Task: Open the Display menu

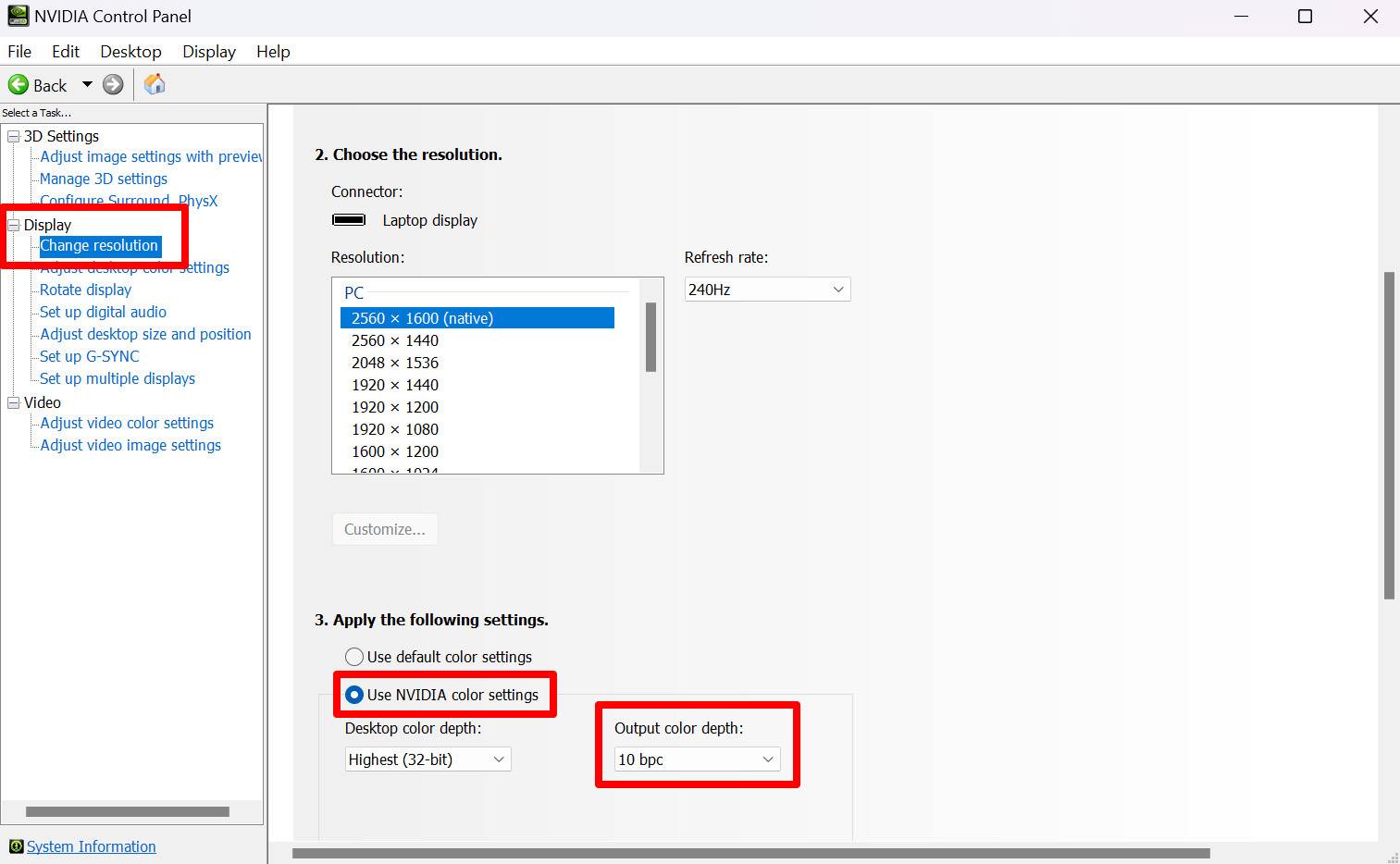Action: click(x=209, y=52)
